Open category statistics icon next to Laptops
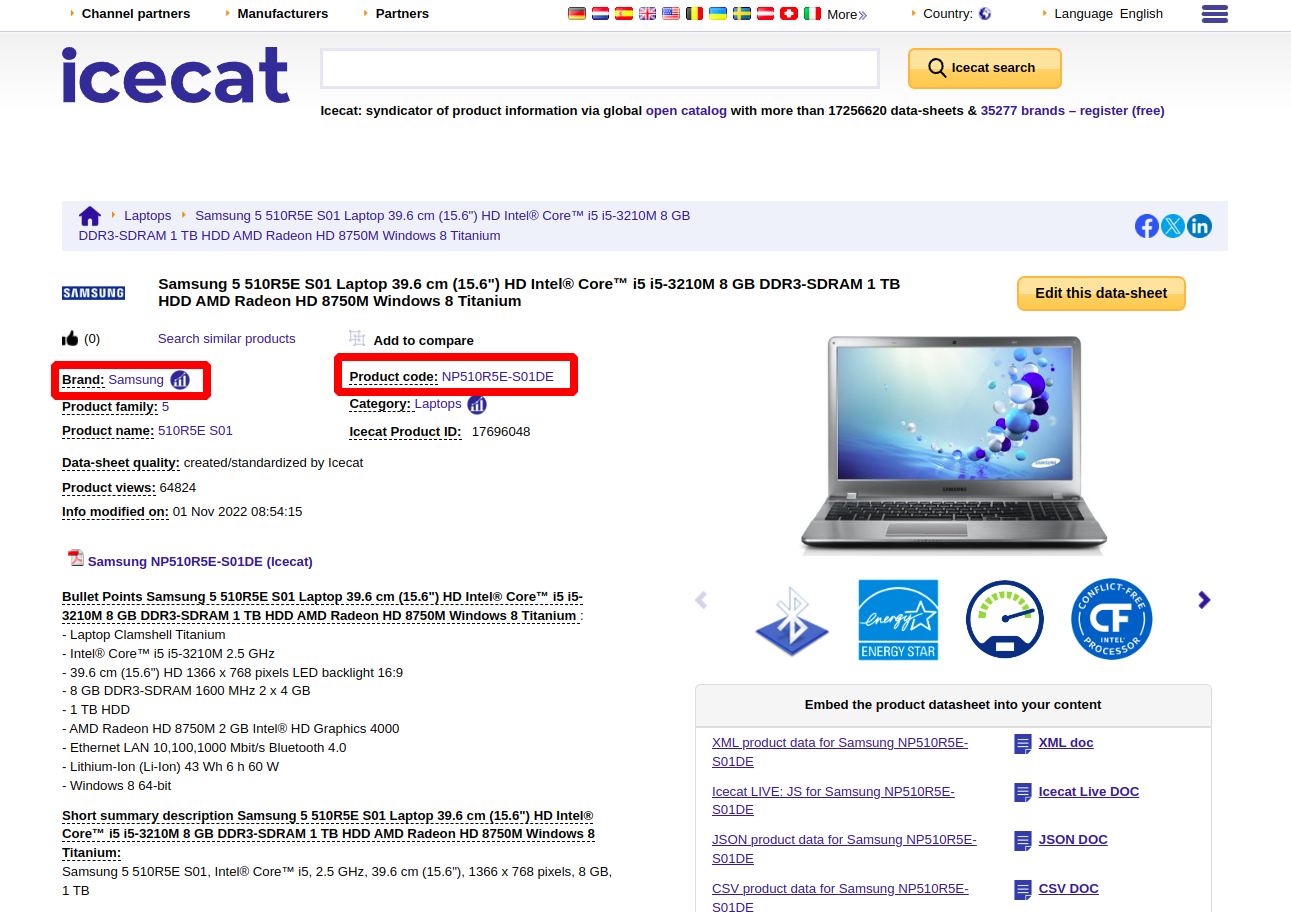The image size is (1291, 912). pos(477,405)
